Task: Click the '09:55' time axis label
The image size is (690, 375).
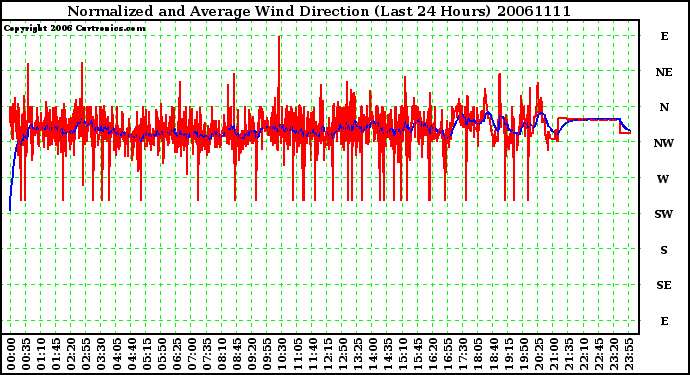Action: [267, 354]
